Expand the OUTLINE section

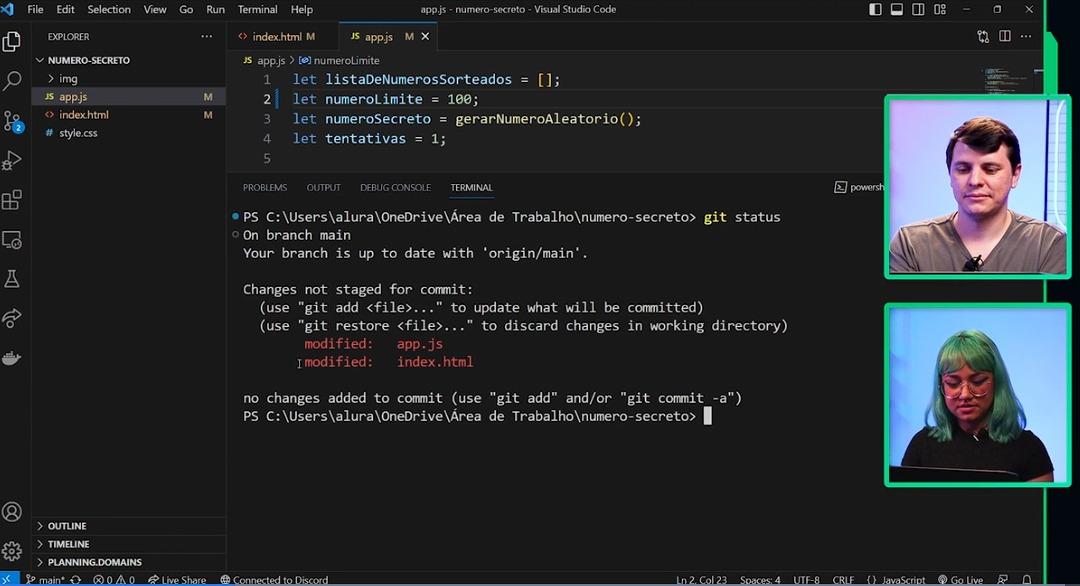[x=129, y=526]
